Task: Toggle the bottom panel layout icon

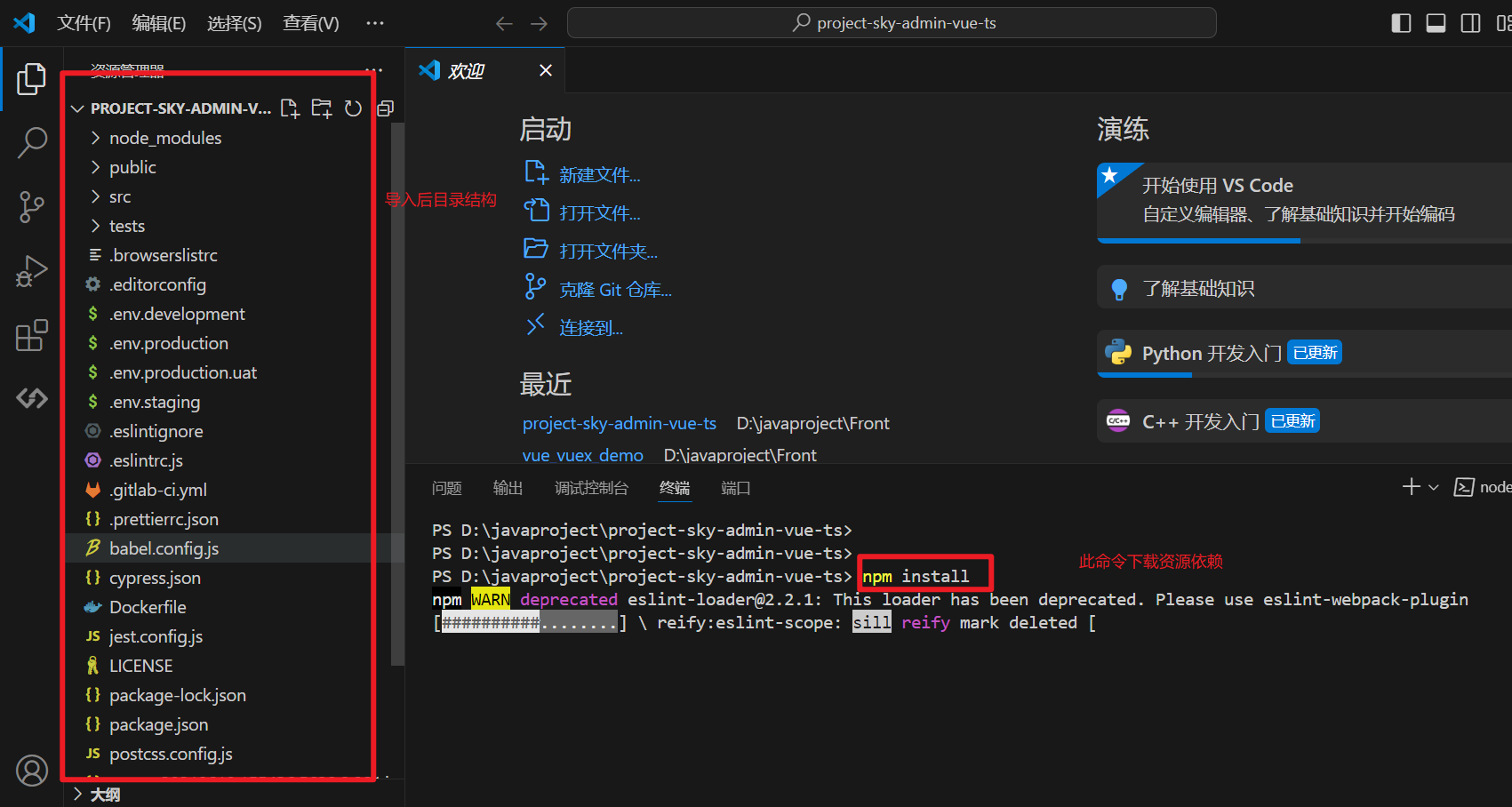Action: point(1436,23)
